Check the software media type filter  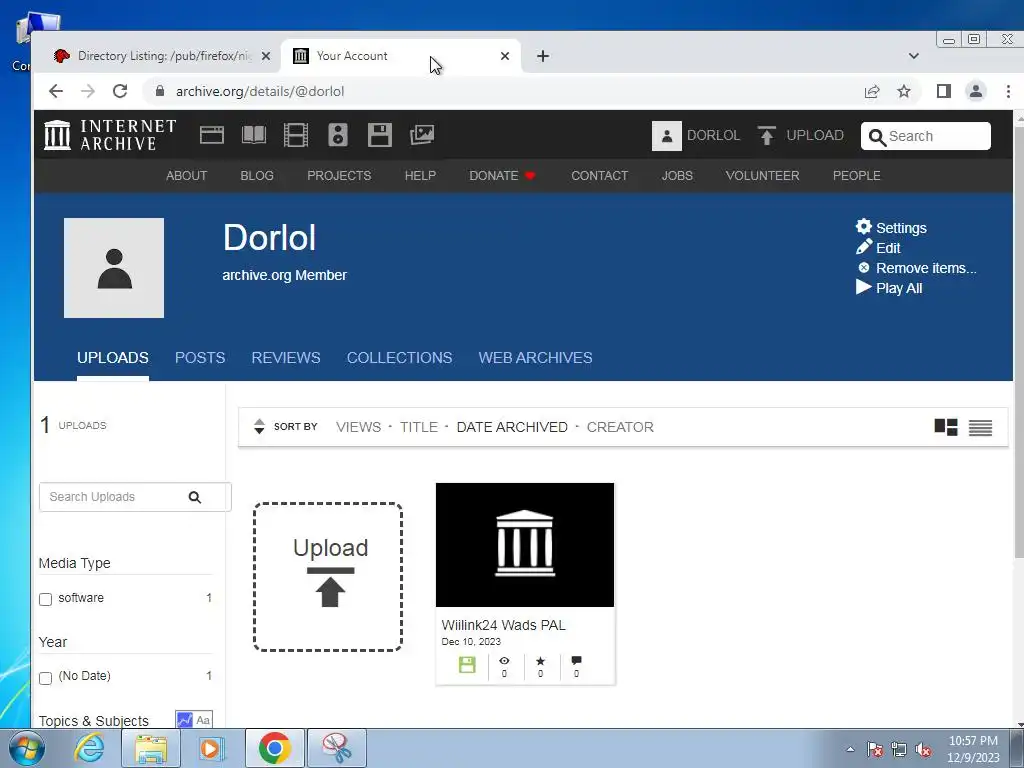pyautogui.click(x=45, y=600)
